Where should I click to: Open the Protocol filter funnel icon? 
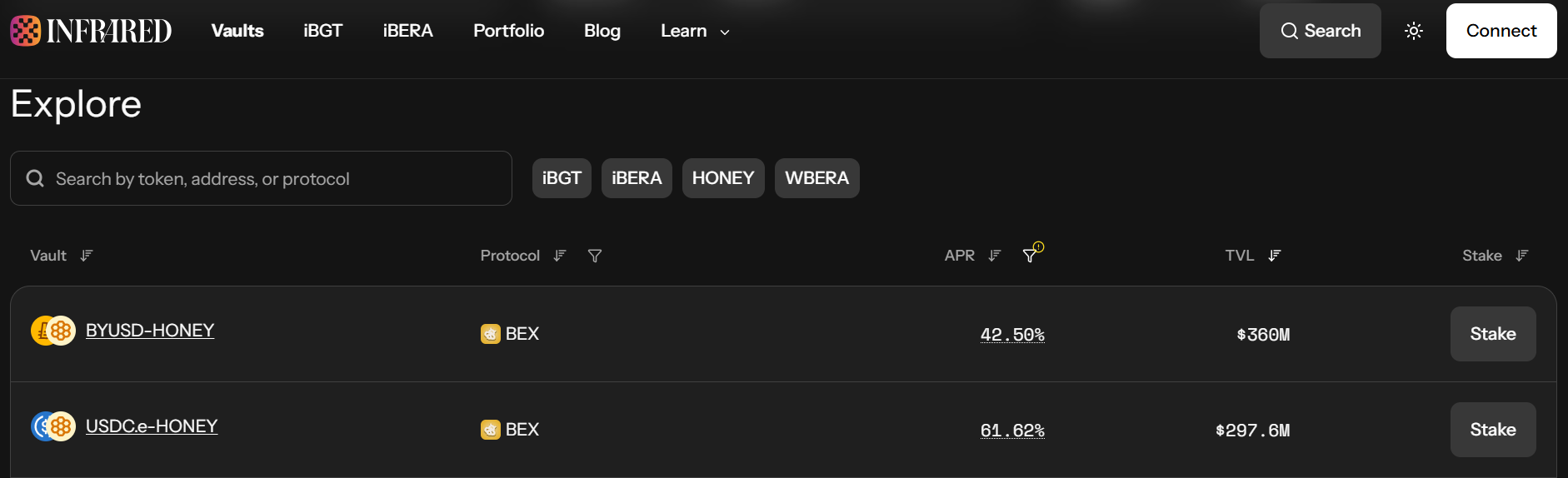[x=595, y=256]
